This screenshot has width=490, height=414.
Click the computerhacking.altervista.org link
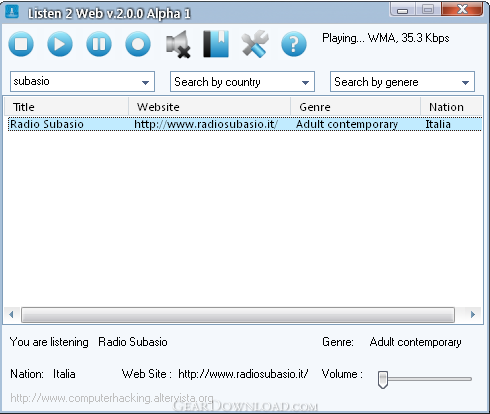click(x=112, y=398)
